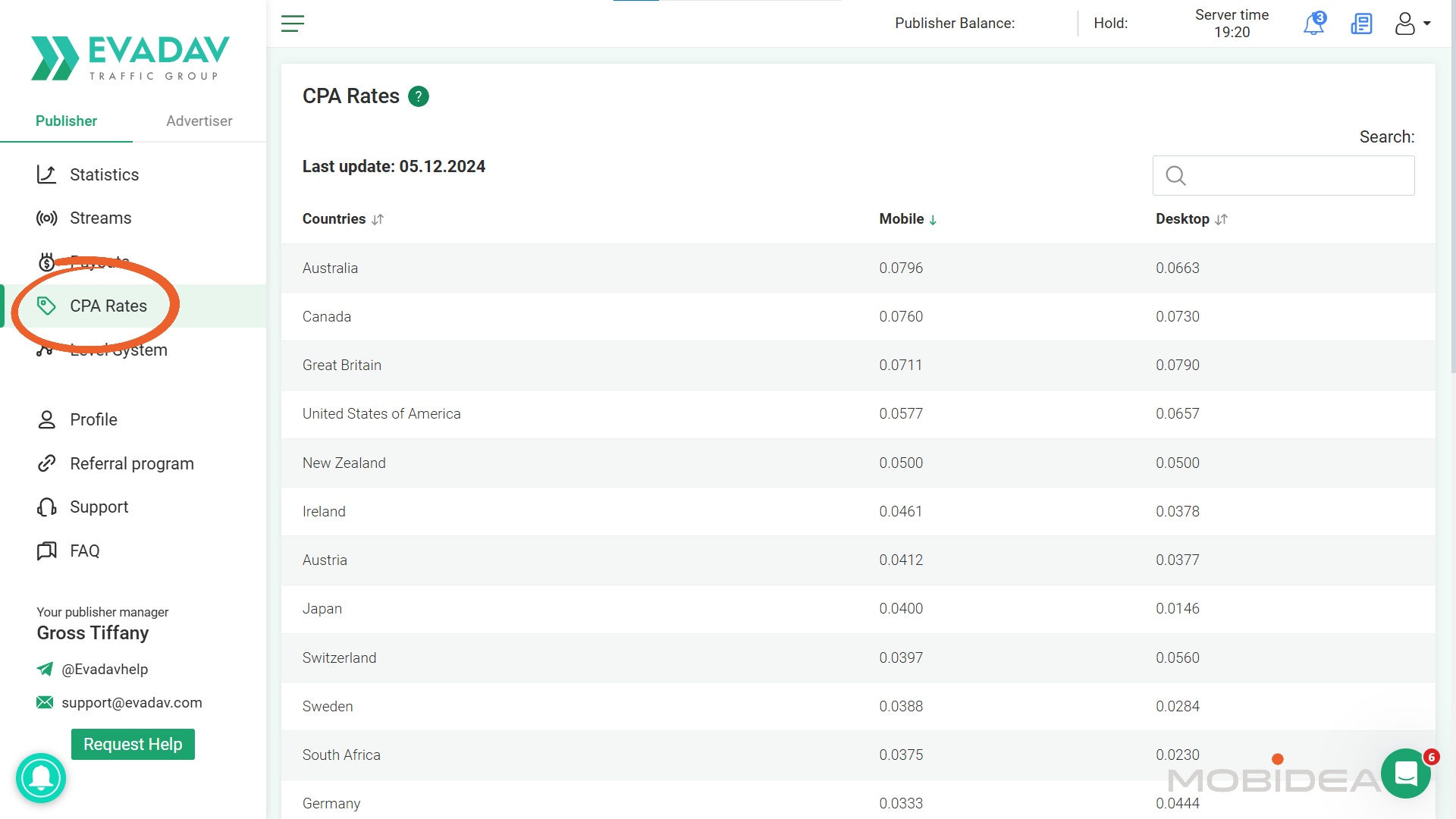This screenshot has height=819, width=1456.
Task: Click the Request Help button
Action: point(133,745)
